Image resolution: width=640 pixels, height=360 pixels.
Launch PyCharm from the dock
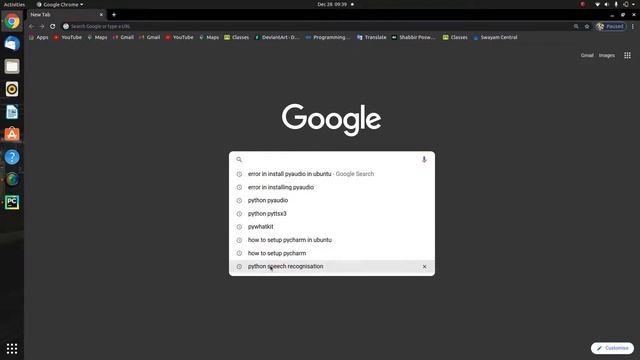pyautogui.click(x=12, y=202)
